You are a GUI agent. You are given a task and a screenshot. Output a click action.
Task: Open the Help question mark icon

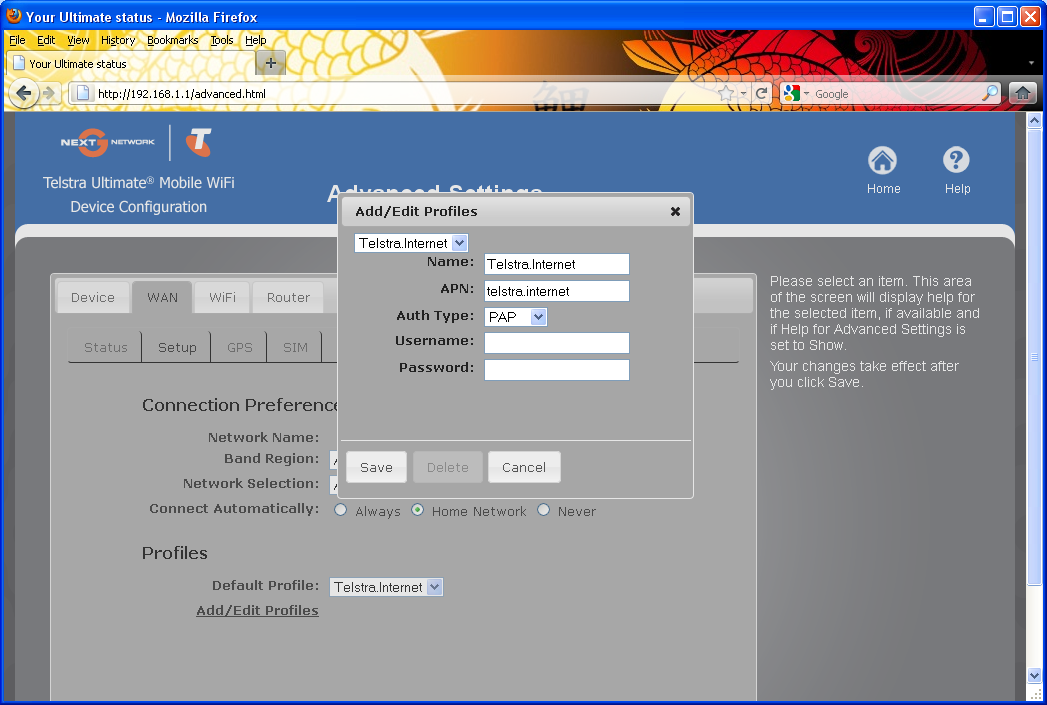coord(956,160)
